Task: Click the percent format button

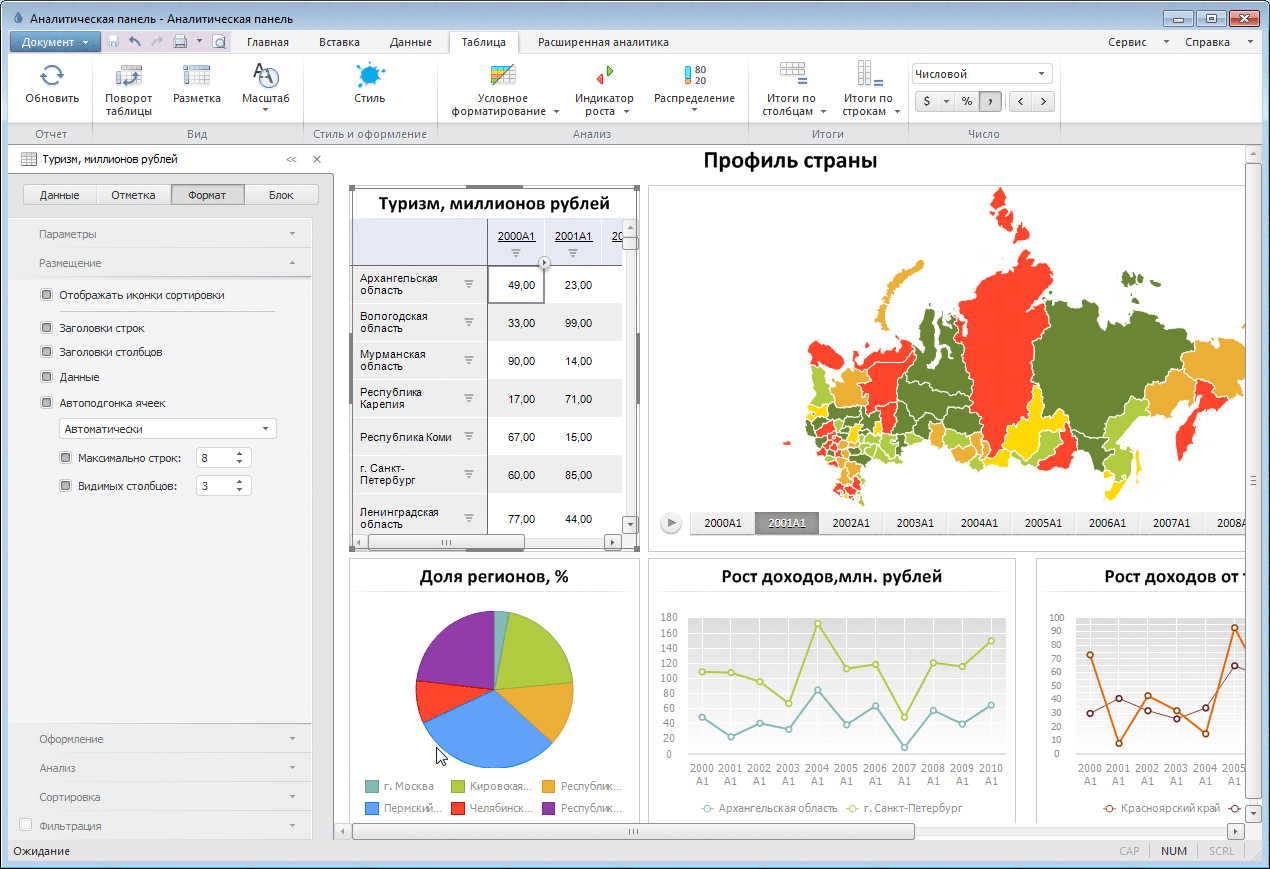Action: (966, 101)
